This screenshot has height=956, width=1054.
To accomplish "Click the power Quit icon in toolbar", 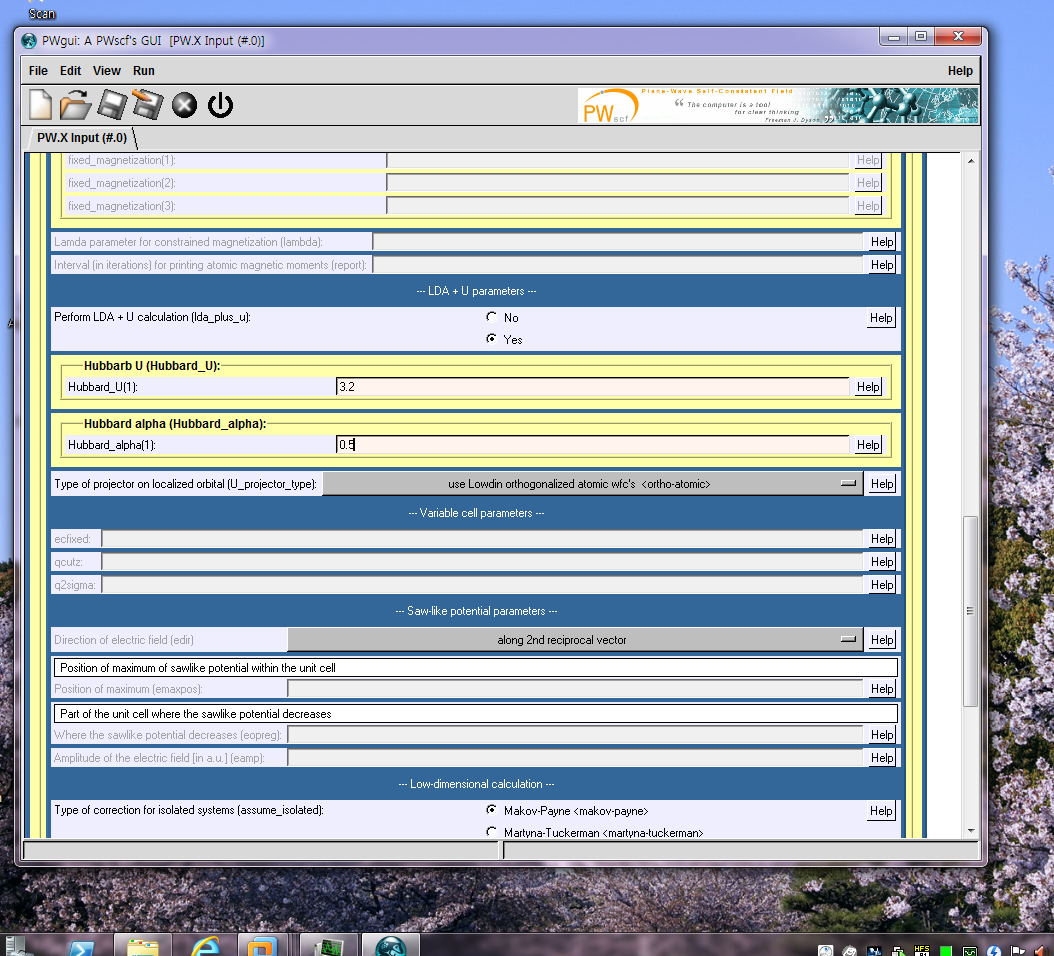I will 220,105.
